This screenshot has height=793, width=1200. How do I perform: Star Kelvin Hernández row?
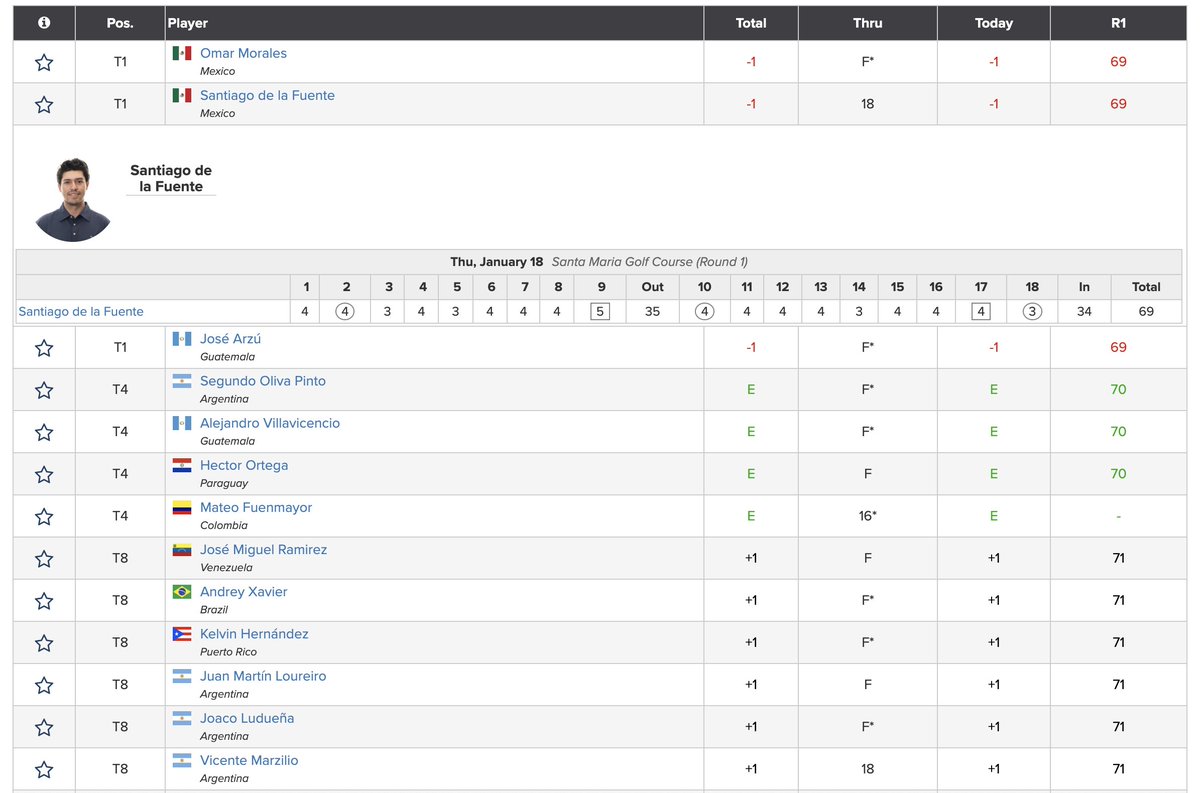pos(44,642)
